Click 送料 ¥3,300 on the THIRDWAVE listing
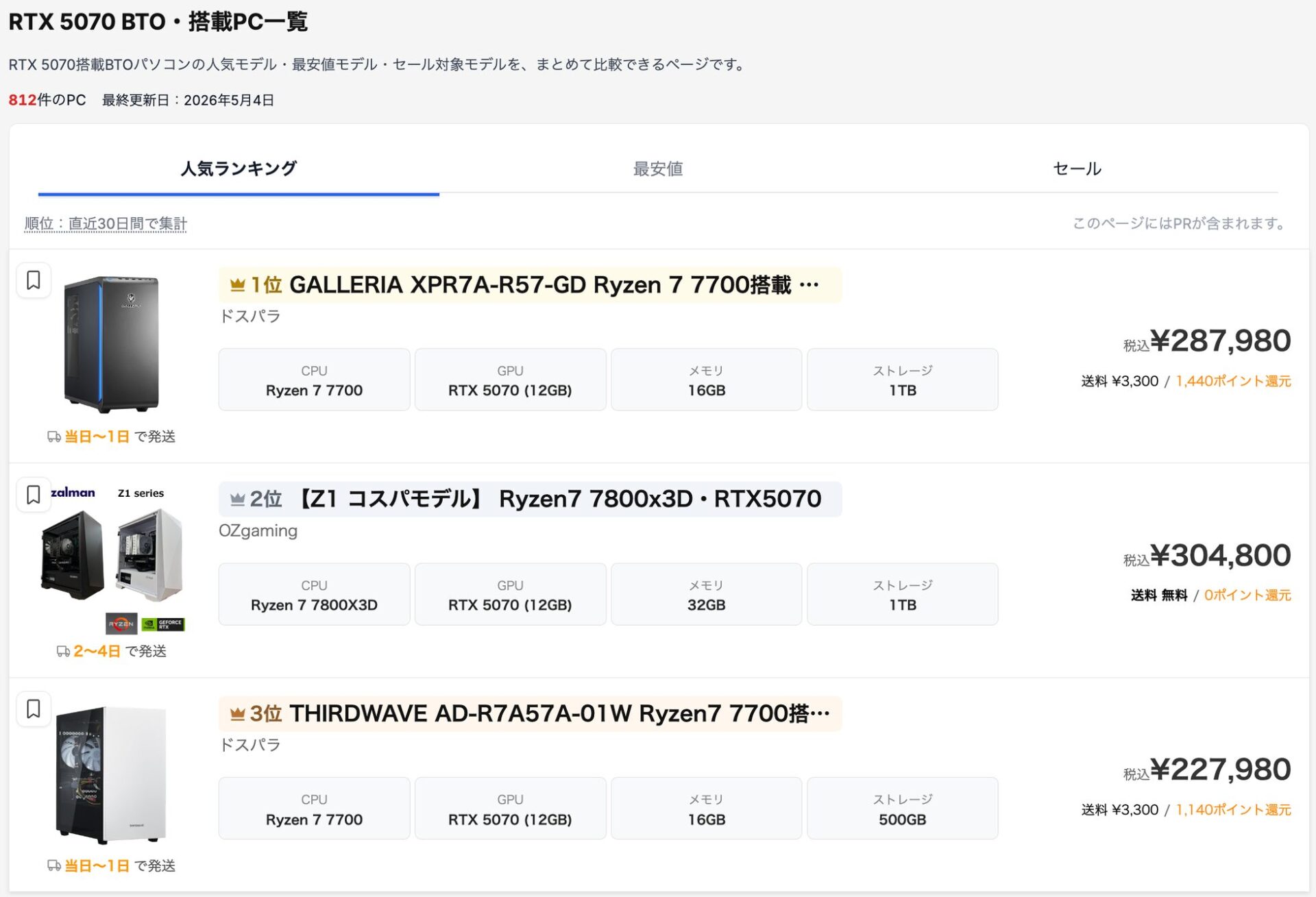Screen dimensions: 1316x897 pos(1119,810)
